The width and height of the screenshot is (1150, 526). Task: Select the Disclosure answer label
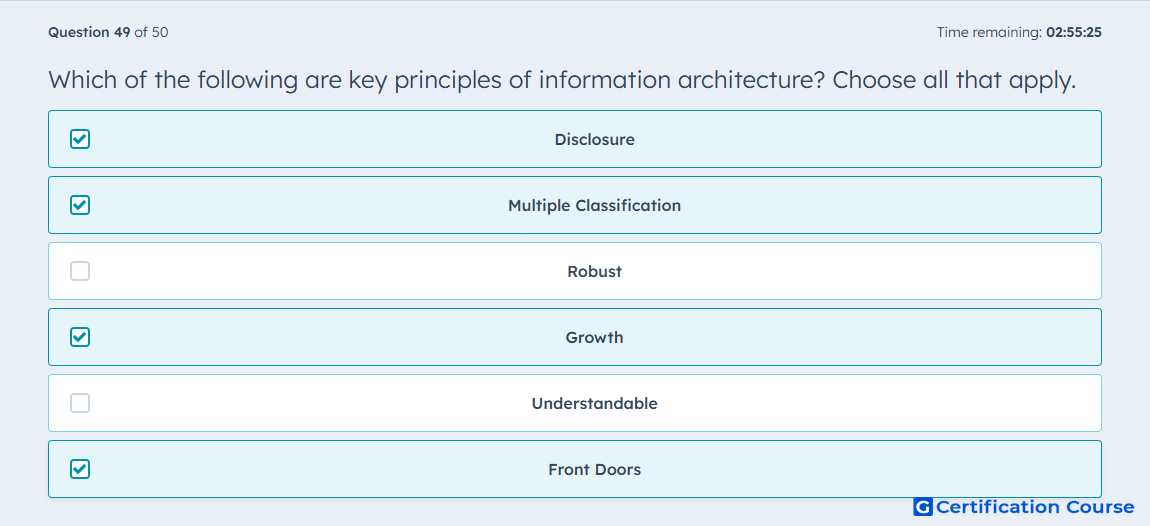595,139
